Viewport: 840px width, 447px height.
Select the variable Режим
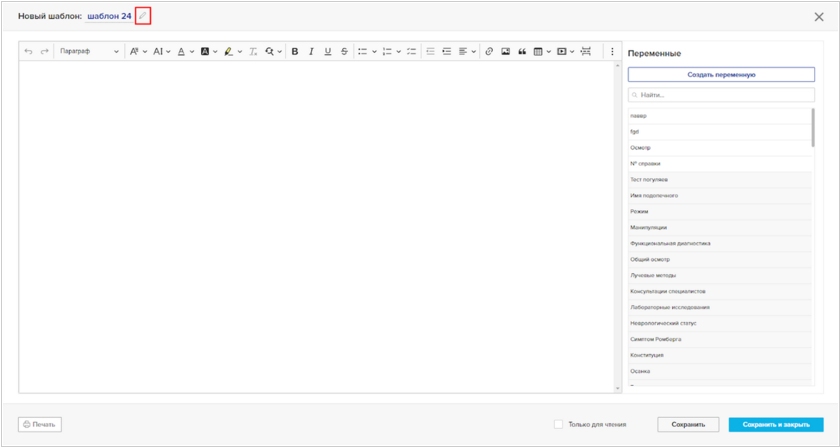point(720,212)
